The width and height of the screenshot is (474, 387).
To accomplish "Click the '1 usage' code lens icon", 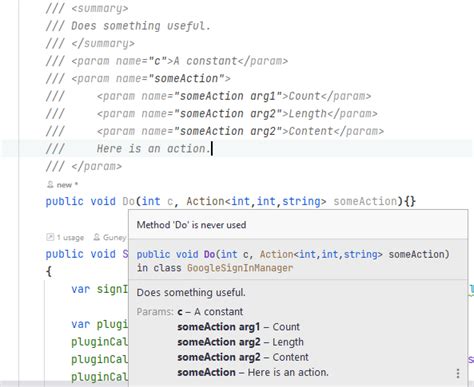I will click(x=50, y=237).
